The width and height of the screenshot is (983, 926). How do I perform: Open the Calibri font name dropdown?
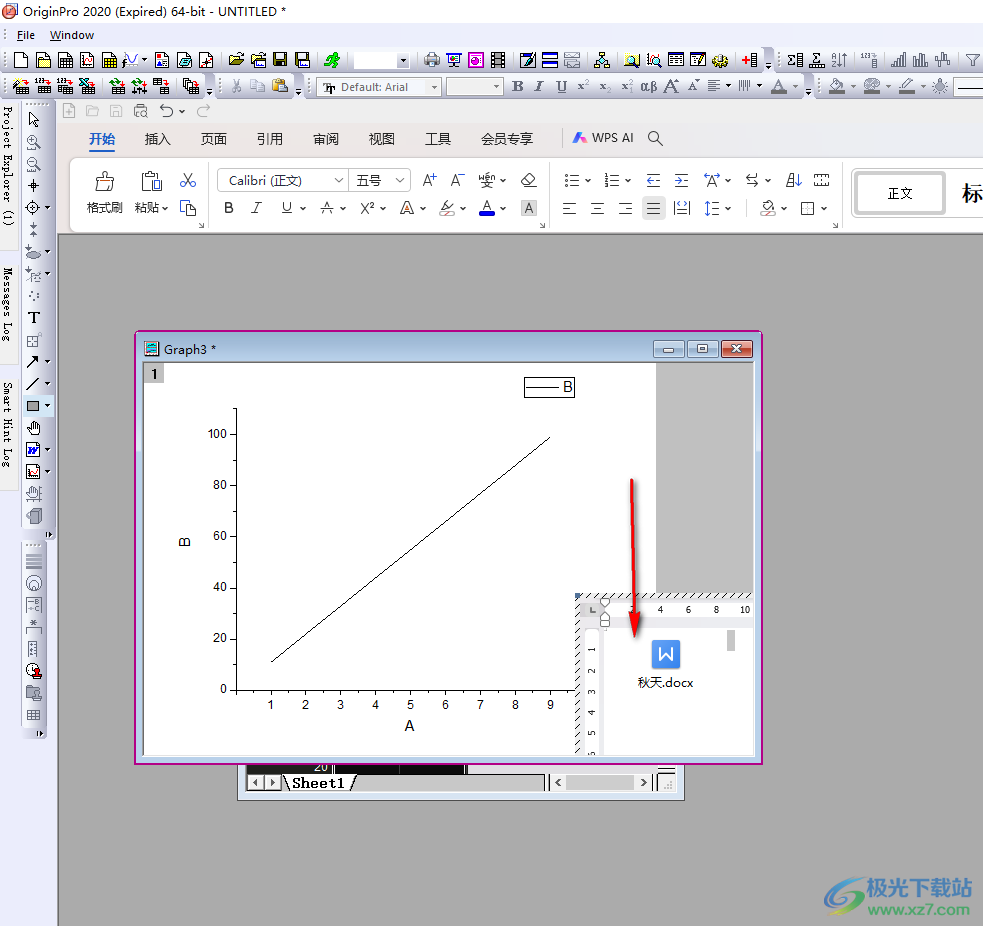[338, 180]
